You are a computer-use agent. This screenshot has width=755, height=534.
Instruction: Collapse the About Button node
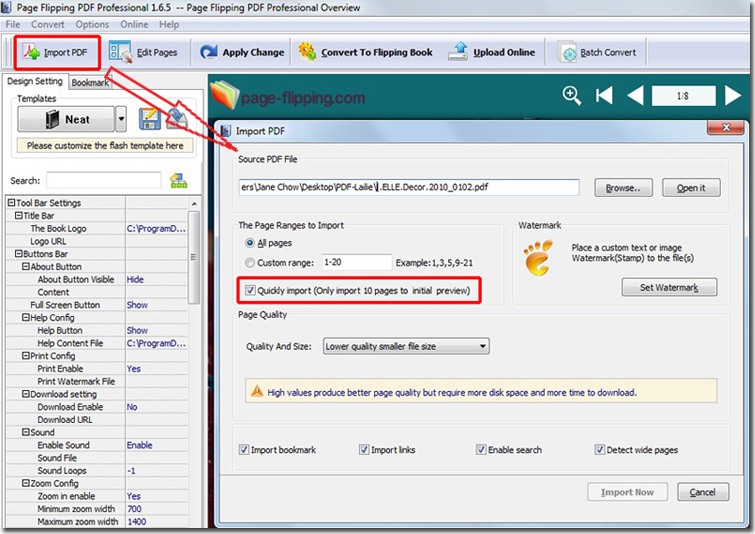[x=26, y=266]
